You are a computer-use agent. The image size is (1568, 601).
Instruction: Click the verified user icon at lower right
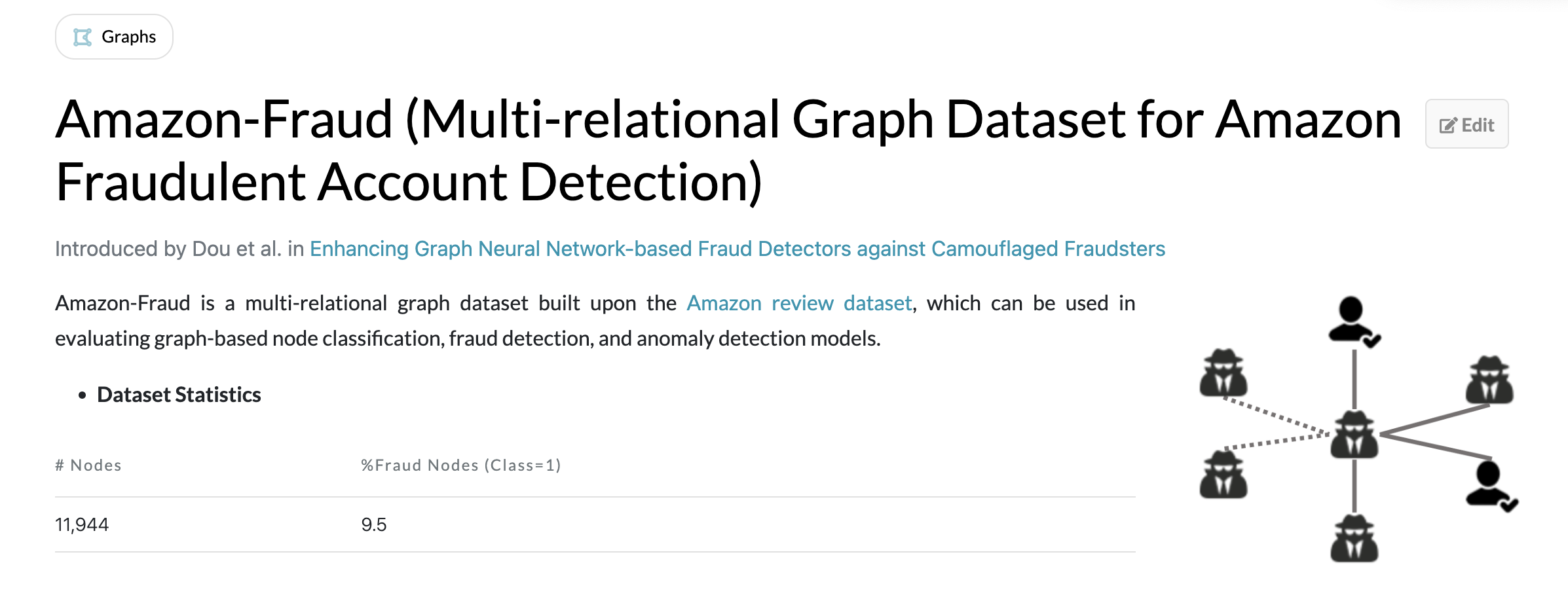1492,486
